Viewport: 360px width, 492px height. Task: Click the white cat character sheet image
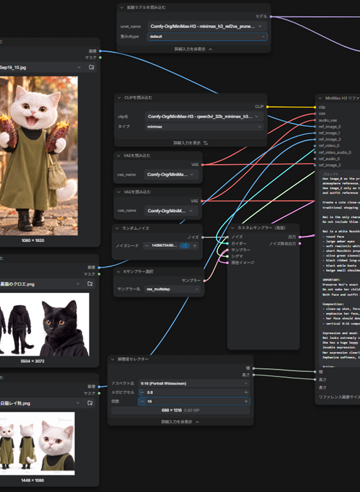coord(37,443)
